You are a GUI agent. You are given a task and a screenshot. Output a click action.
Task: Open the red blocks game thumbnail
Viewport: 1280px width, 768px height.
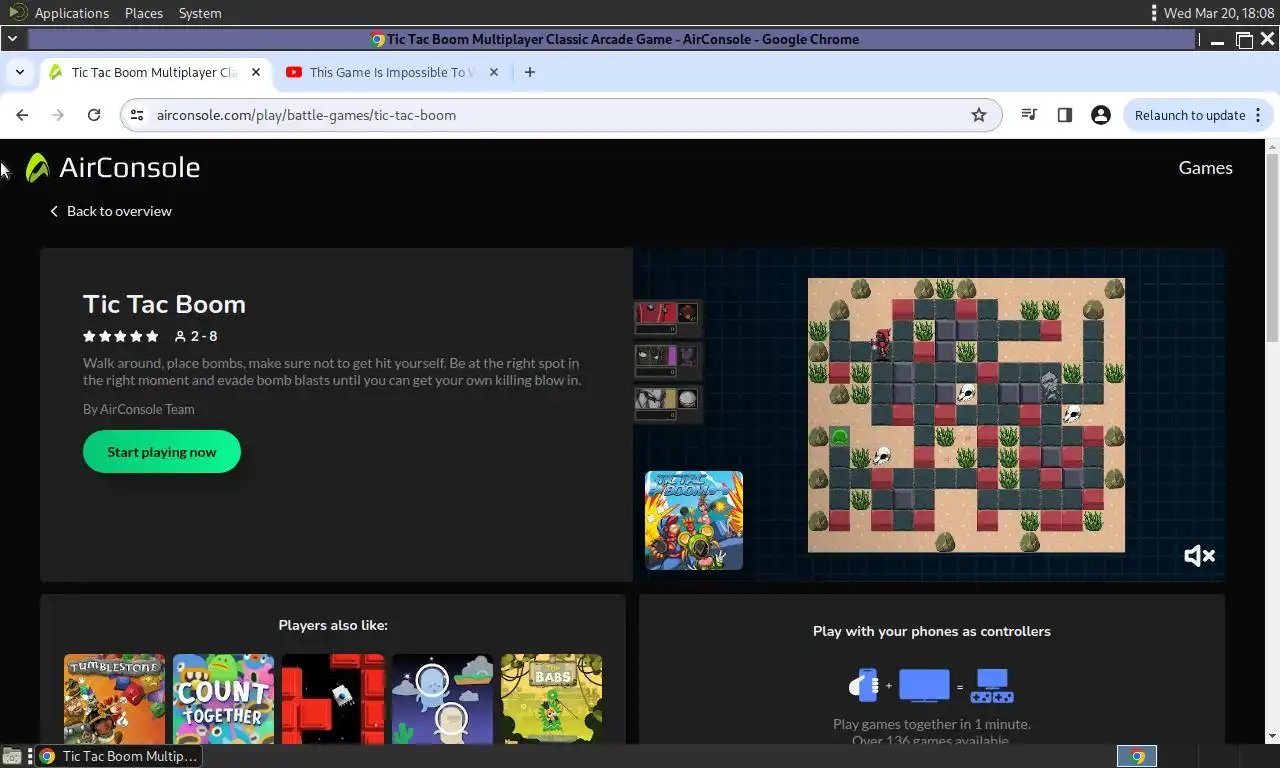tap(333, 699)
